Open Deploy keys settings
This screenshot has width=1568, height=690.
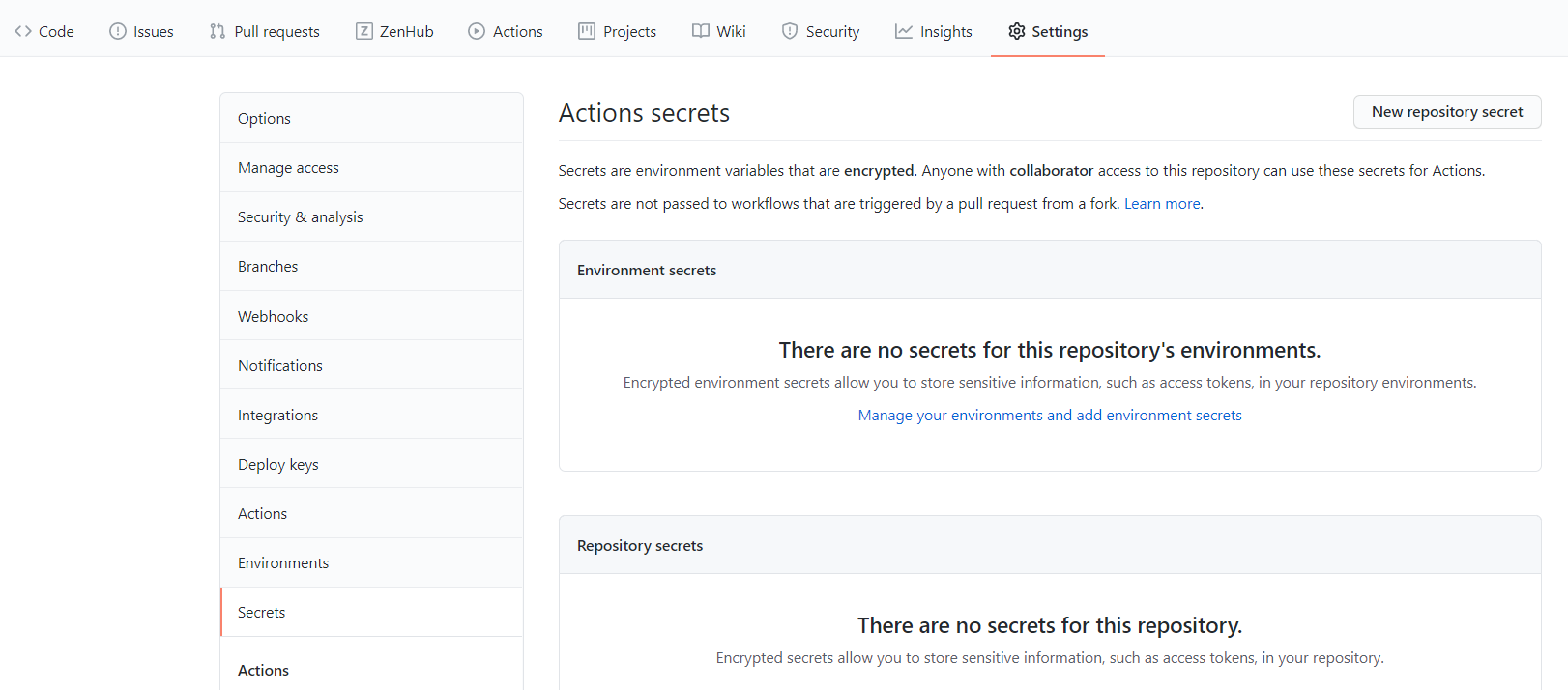[x=278, y=465]
